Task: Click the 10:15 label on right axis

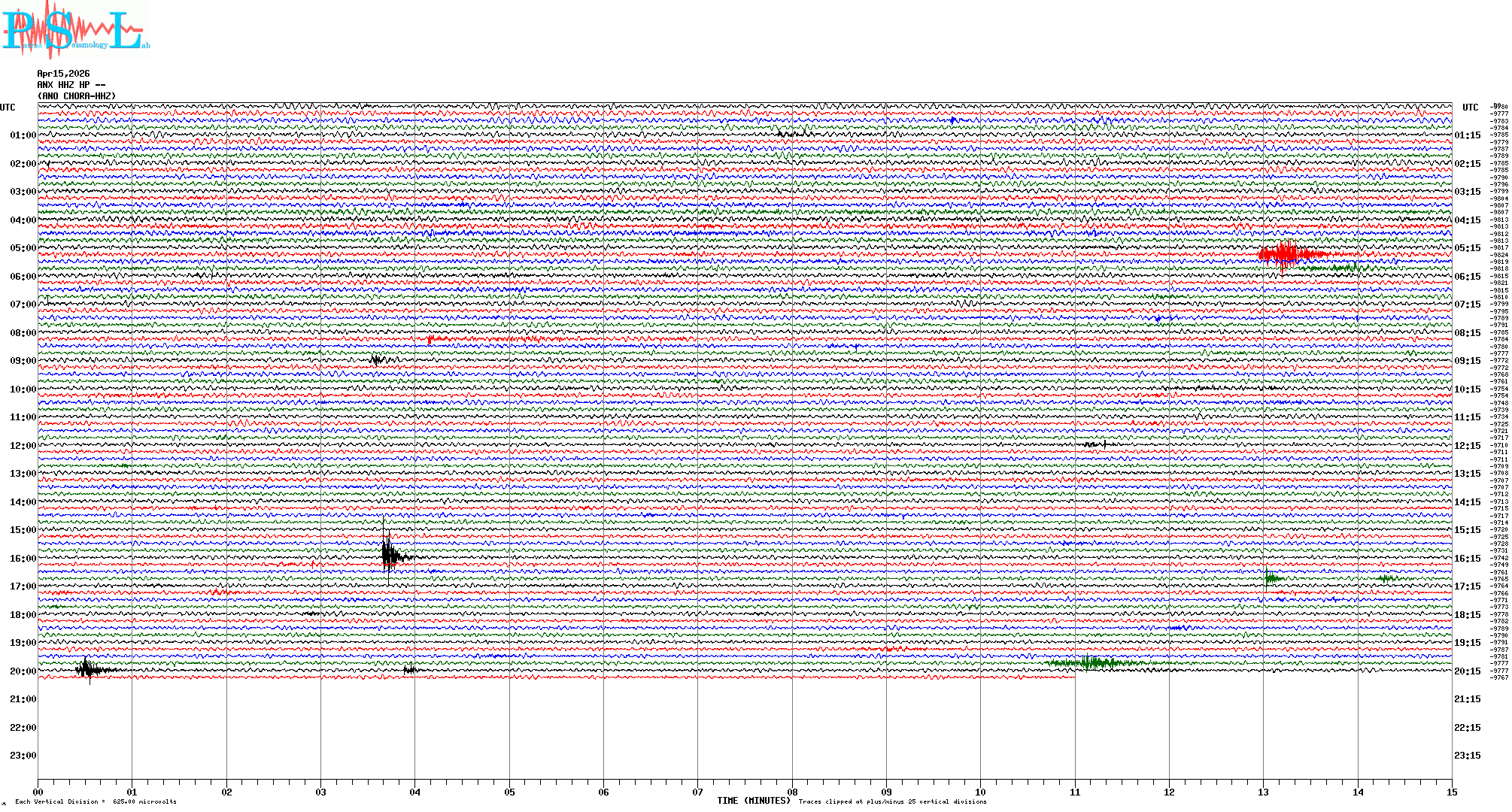Action: (1467, 389)
